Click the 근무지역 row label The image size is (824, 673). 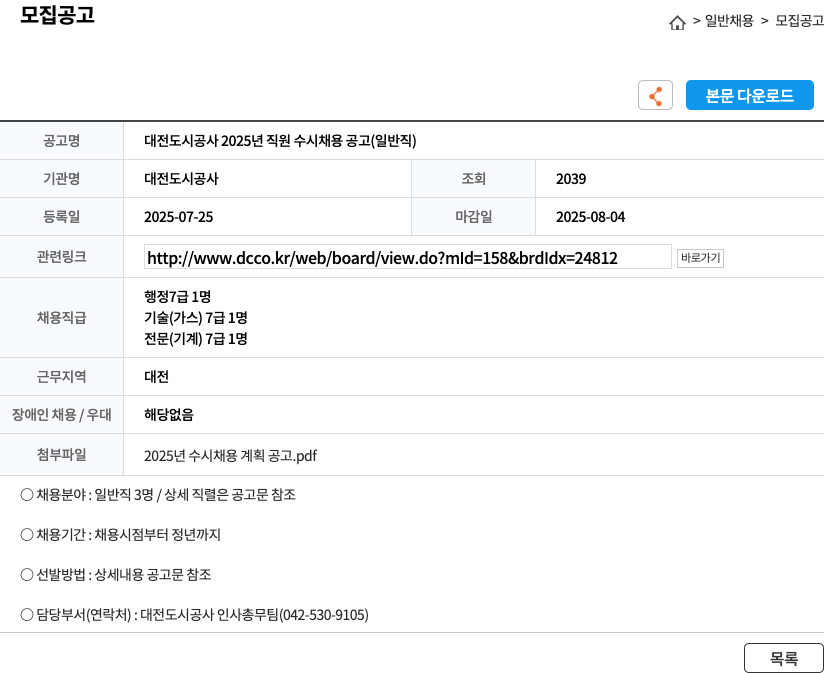point(61,377)
